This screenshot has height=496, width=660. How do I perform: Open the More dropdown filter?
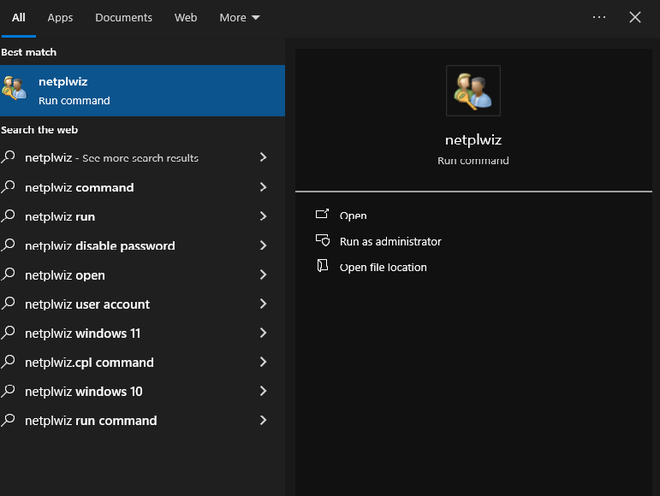239,17
